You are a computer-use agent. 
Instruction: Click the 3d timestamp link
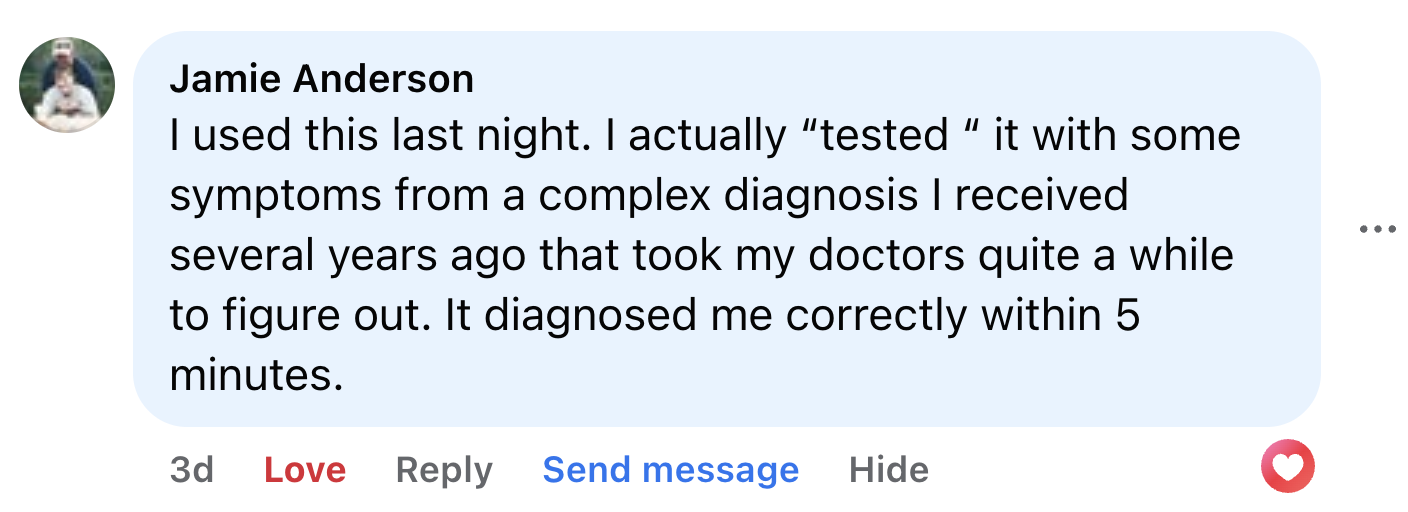pos(192,470)
